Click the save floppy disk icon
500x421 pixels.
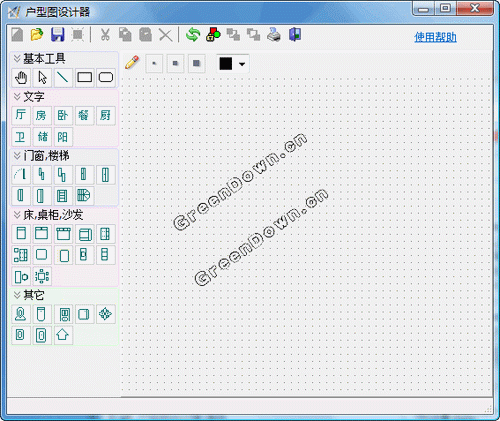pos(58,34)
